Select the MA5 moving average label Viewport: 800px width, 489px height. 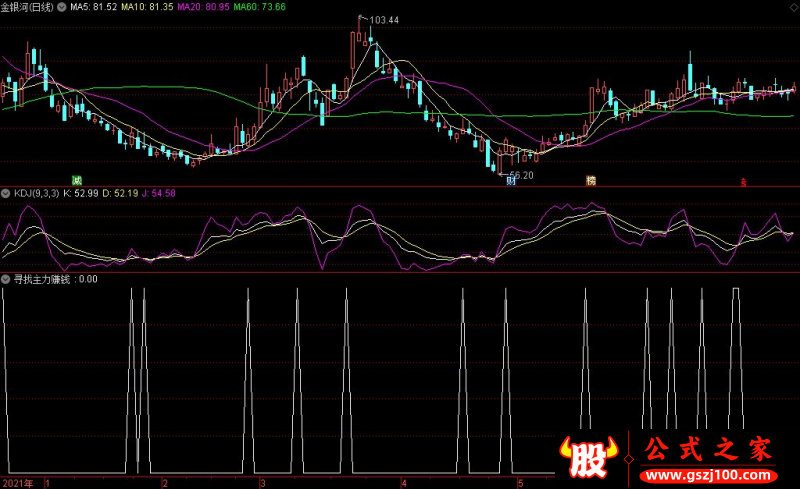pos(93,7)
